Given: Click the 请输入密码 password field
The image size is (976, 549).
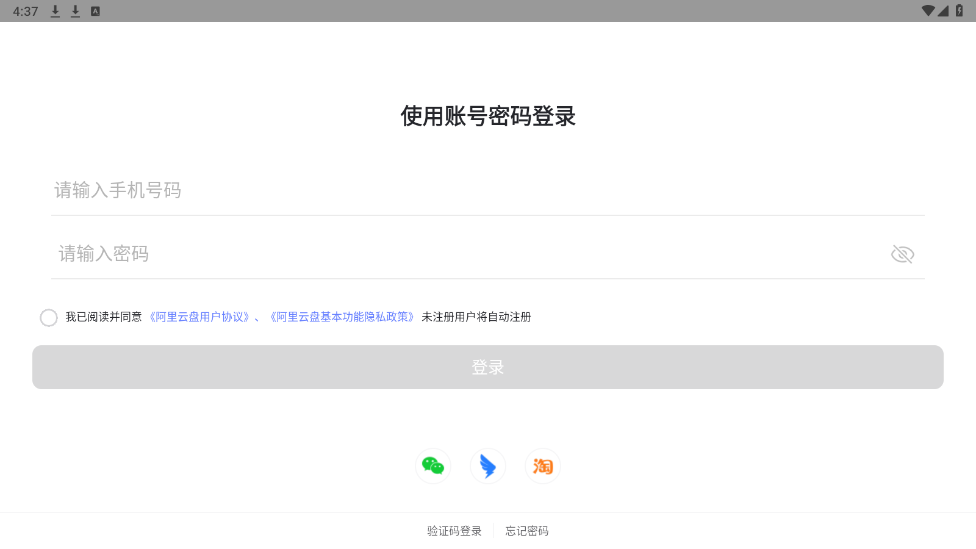Looking at the screenshot, I should pyautogui.click(x=467, y=254).
